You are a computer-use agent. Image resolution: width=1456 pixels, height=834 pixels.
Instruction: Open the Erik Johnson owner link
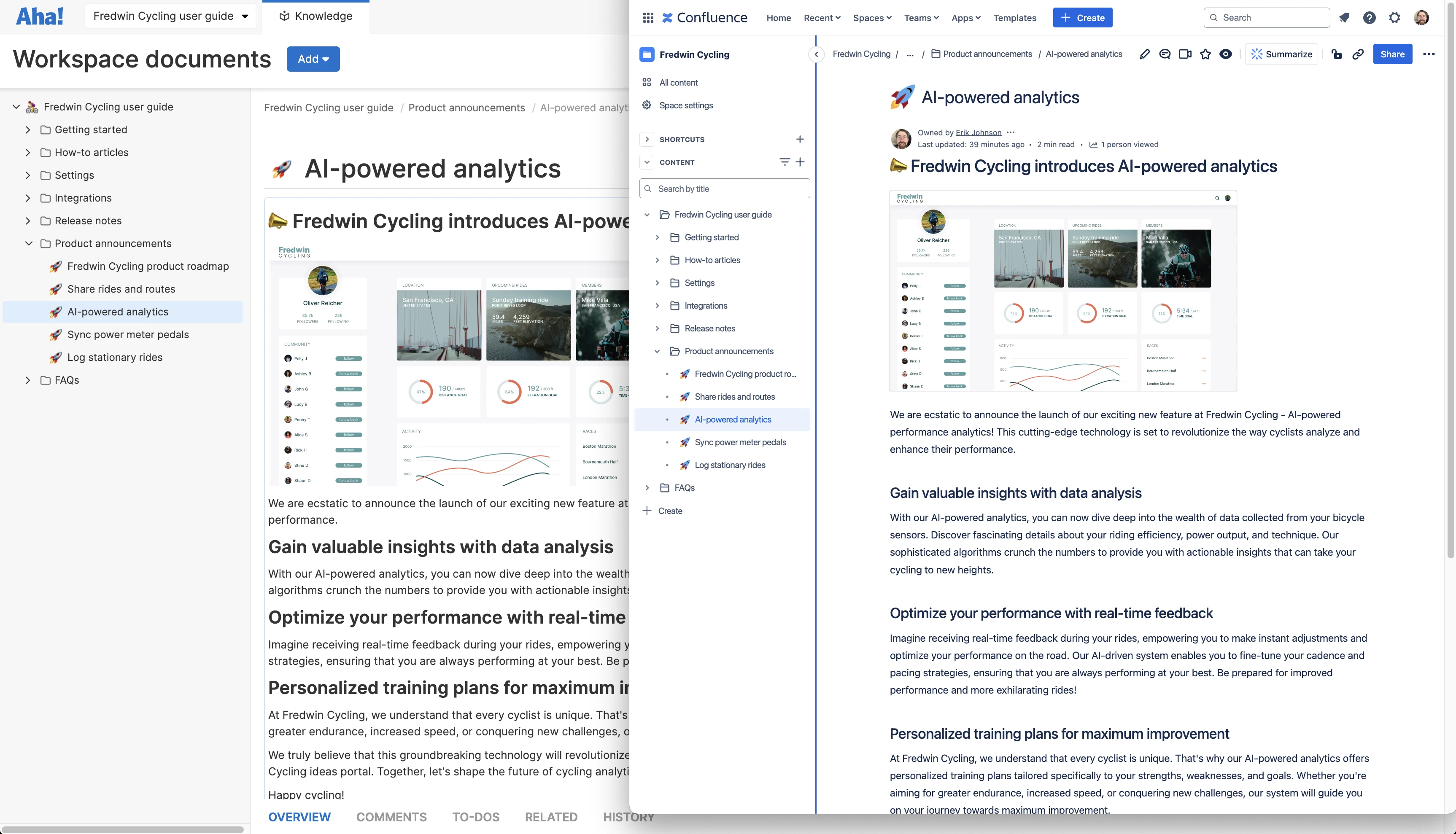978,132
